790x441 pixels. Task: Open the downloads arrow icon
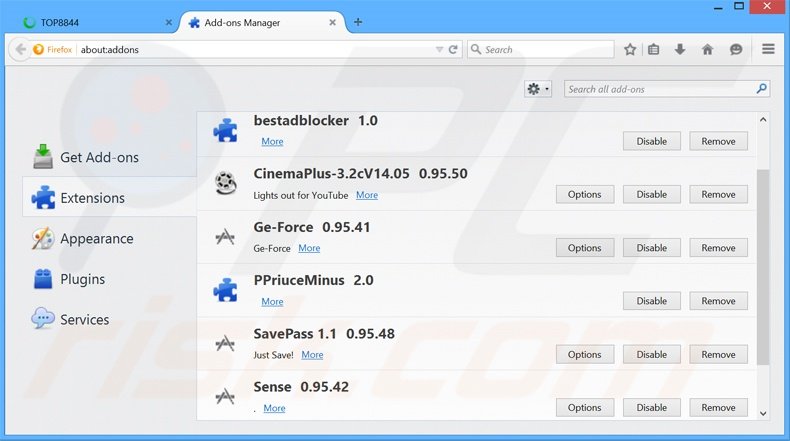pyautogui.click(x=680, y=49)
